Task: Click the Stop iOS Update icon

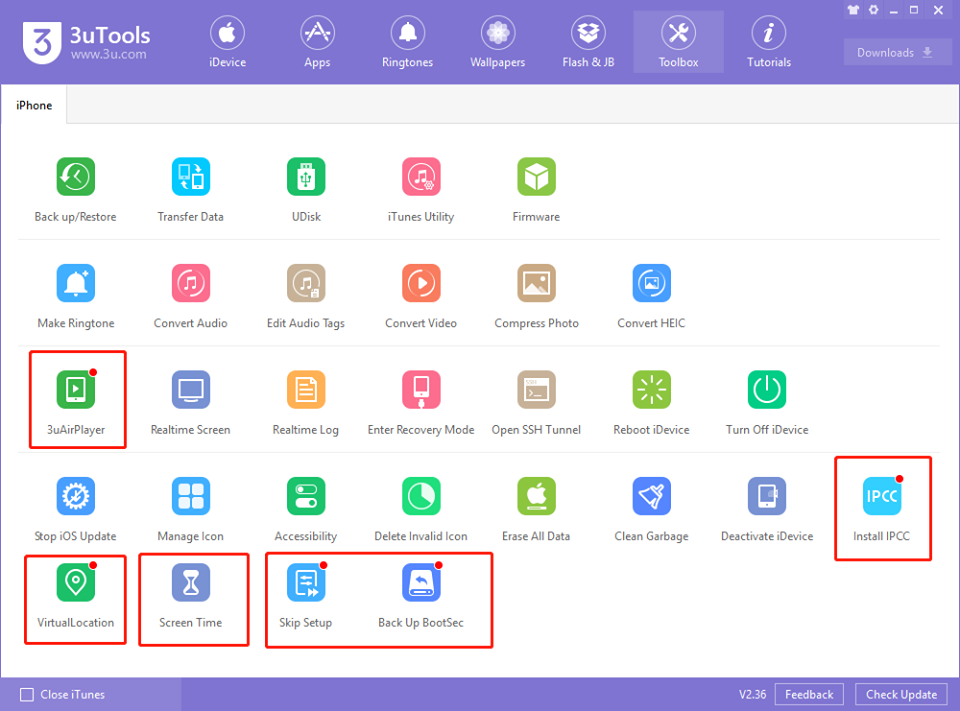Action: (x=75, y=496)
